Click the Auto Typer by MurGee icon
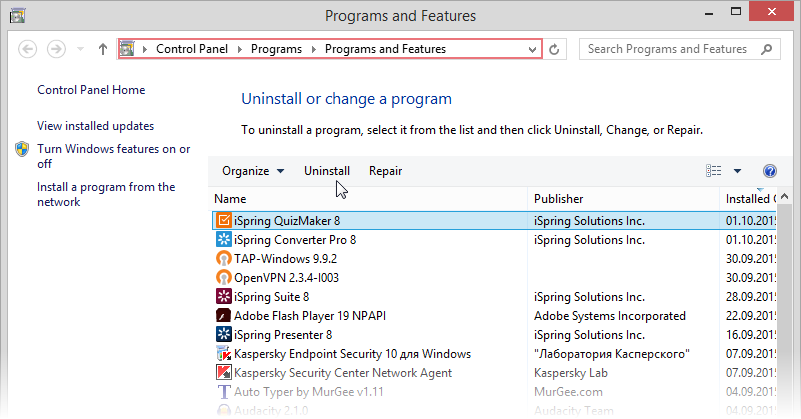This screenshot has height=419, width=801. 224,392
